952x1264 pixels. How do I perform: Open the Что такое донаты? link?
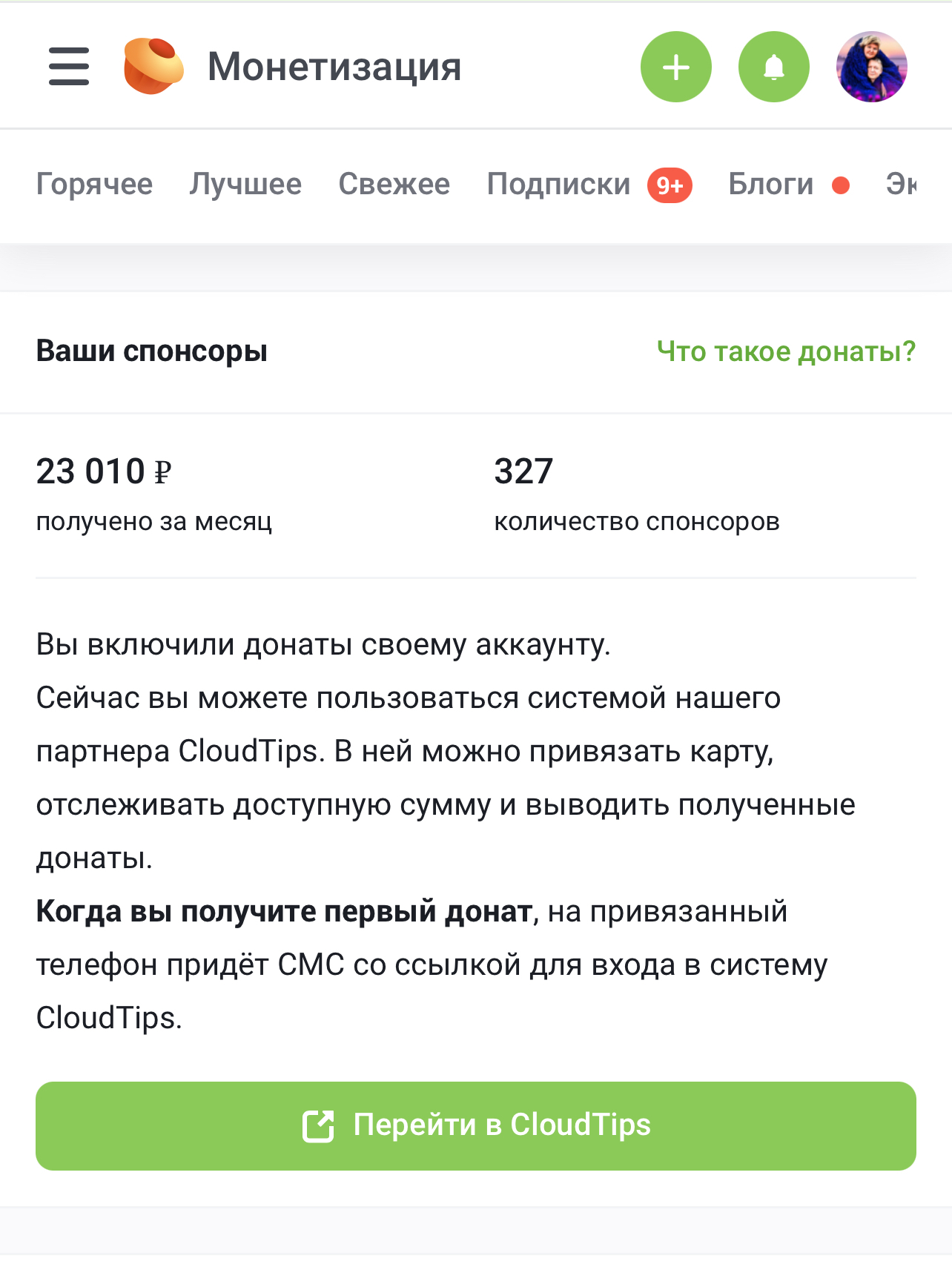coord(787,351)
